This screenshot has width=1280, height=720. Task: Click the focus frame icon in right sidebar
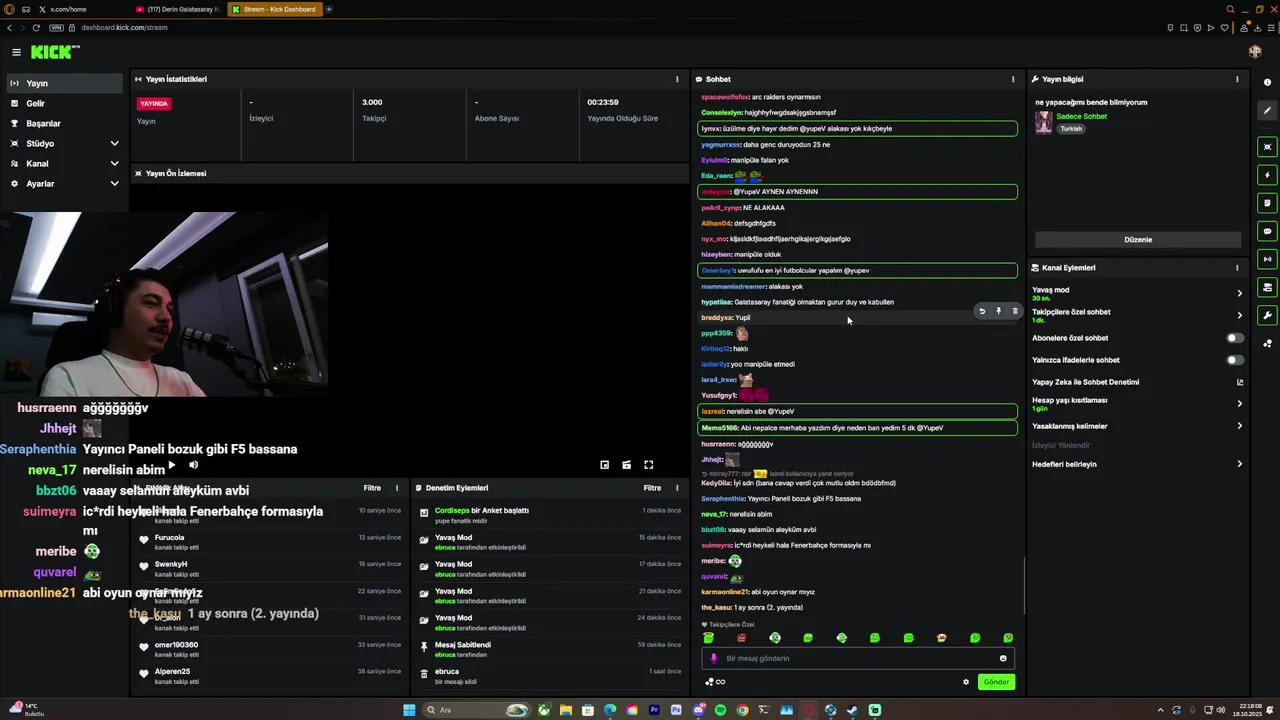click(x=1267, y=147)
